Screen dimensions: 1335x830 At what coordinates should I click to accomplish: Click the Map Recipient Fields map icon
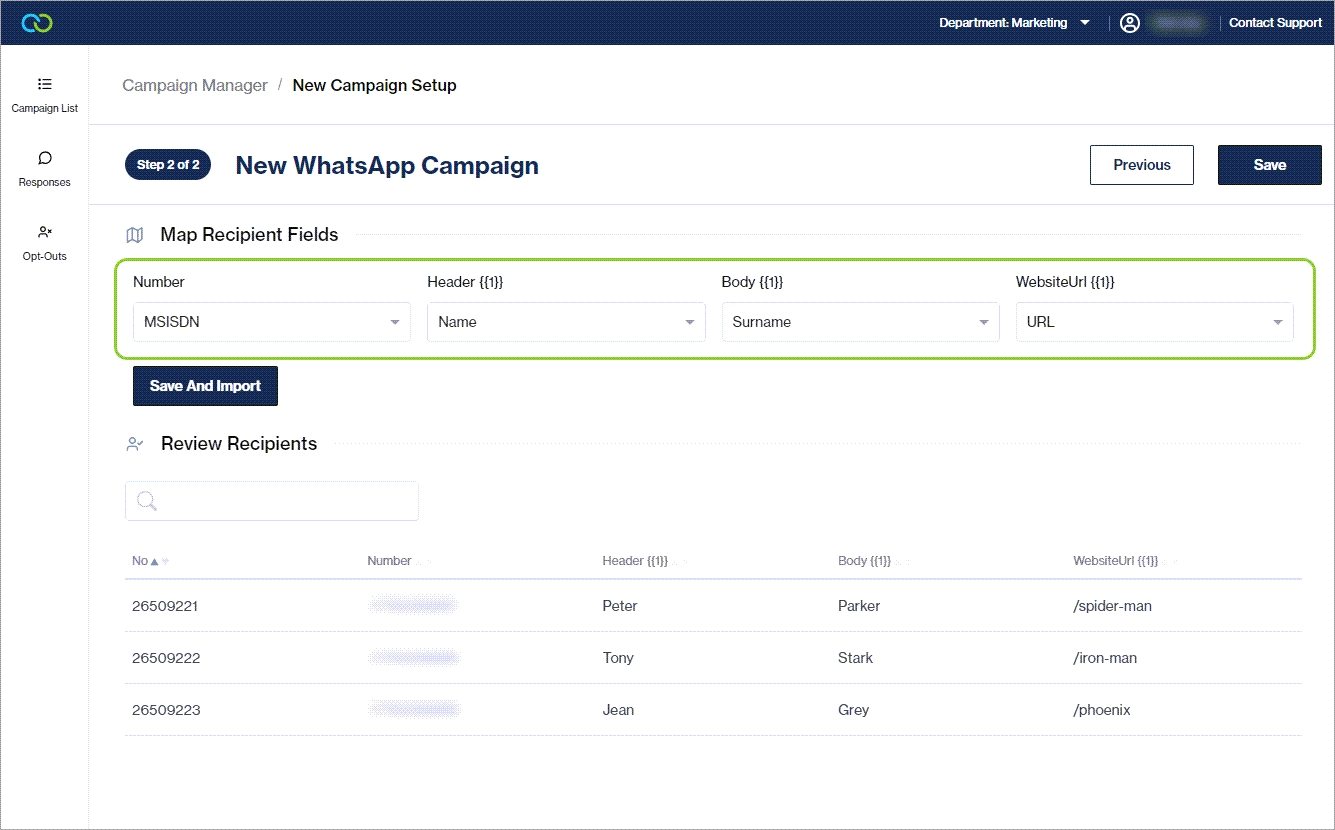click(135, 235)
